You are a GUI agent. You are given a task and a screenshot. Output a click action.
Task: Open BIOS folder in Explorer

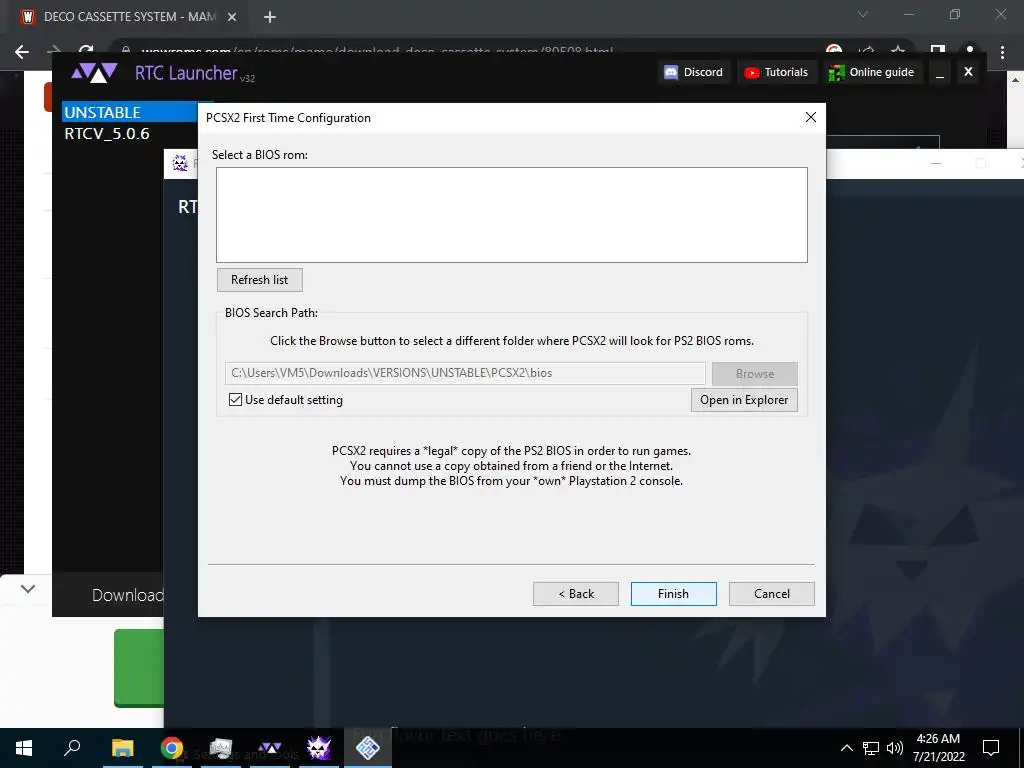tap(744, 400)
